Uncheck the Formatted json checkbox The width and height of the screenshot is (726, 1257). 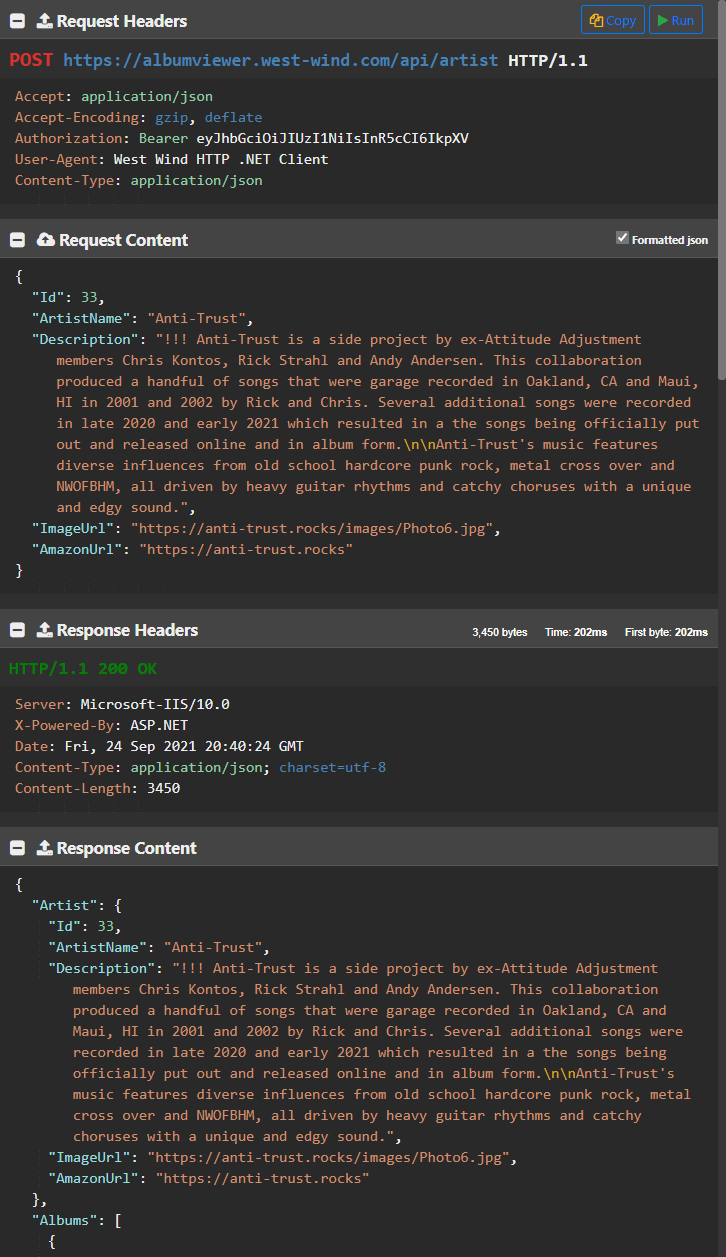pyautogui.click(x=622, y=238)
